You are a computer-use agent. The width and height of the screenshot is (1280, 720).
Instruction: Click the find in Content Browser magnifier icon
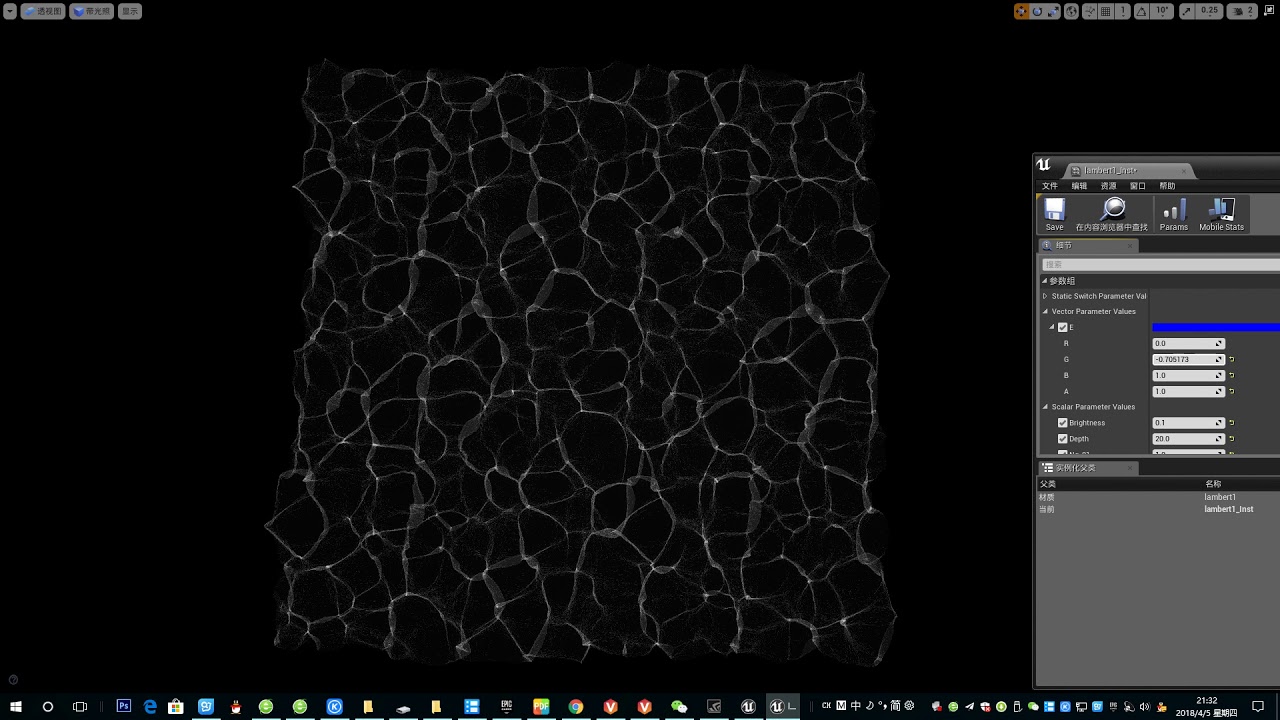pos(1112,214)
